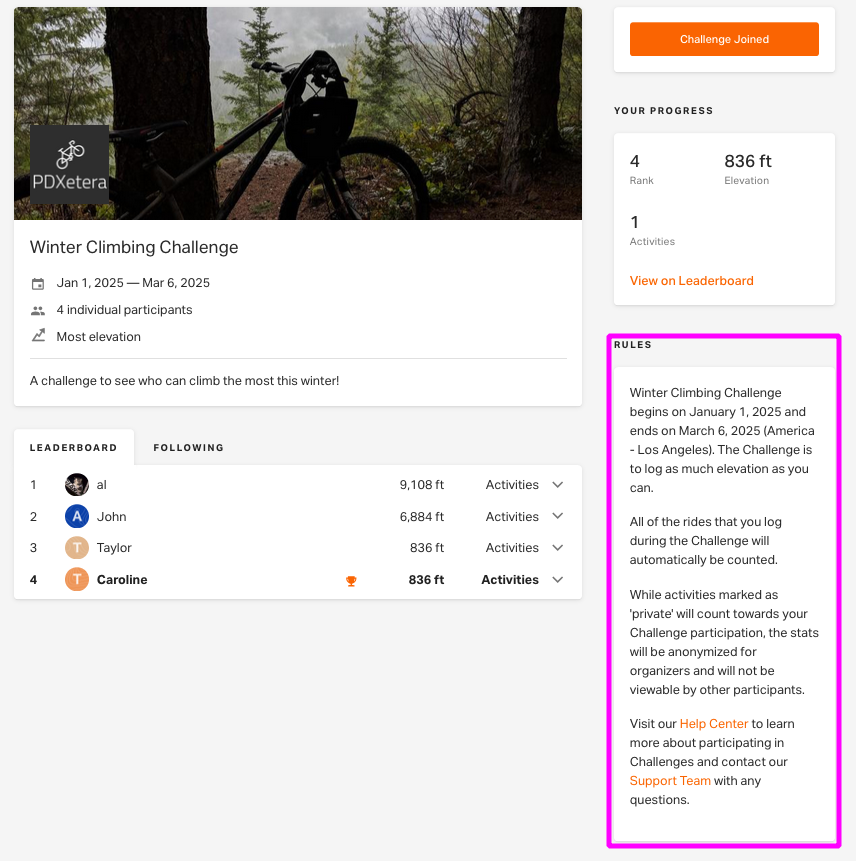Click the elevation chart icon
856x861 pixels.
tap(38, 336)
